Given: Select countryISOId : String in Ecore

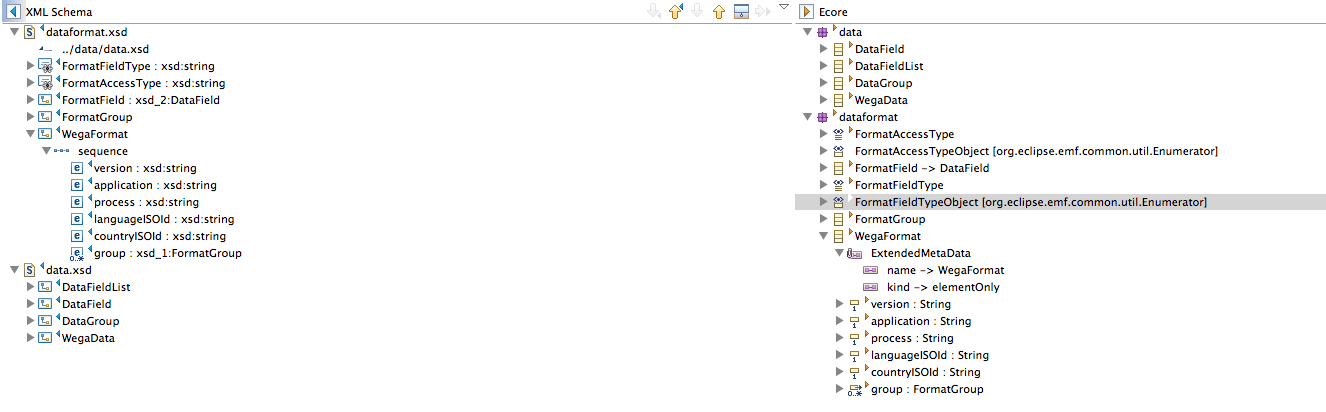Looking at the screenshot, I should click(x=927, y=372).
